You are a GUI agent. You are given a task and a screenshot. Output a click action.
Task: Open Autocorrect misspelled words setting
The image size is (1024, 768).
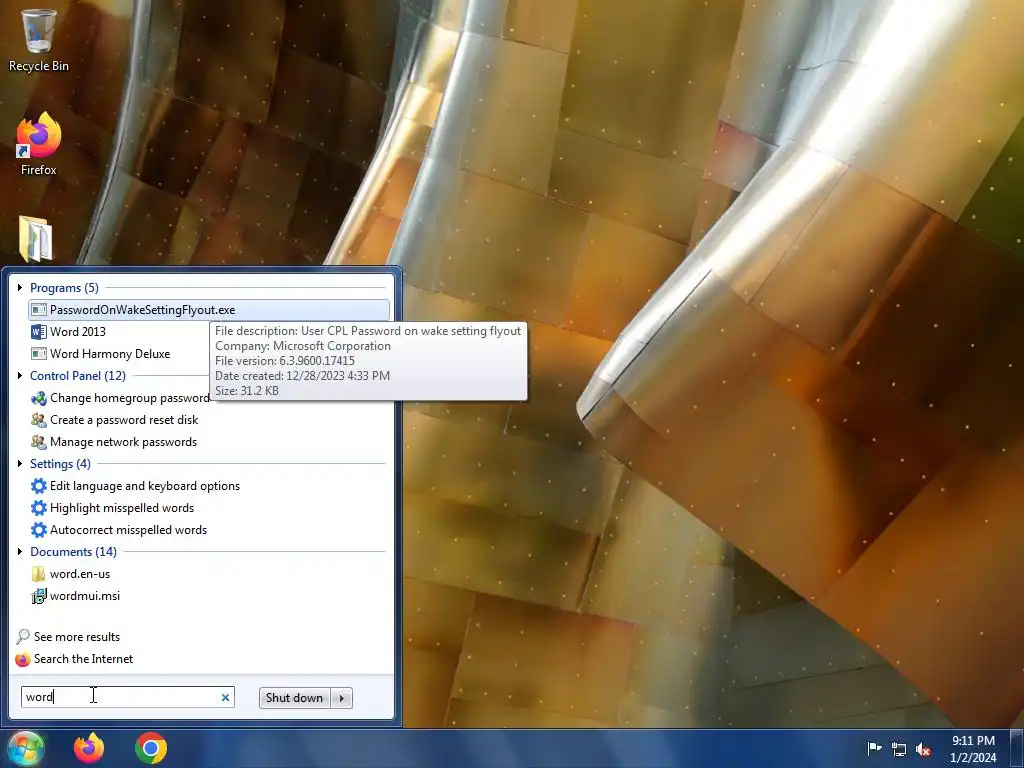[x=119, y=530]
